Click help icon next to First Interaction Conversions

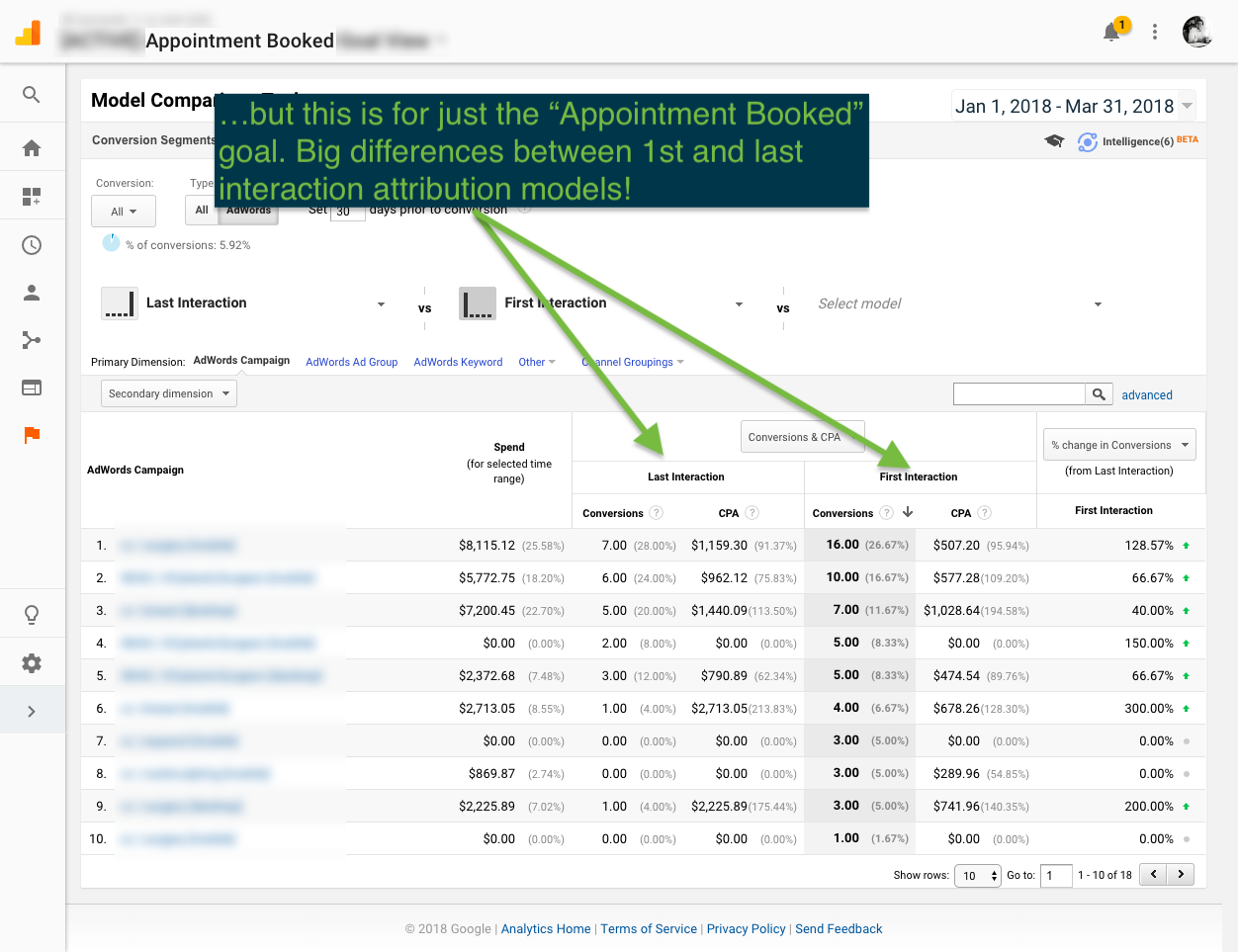(x=886, y=513)
